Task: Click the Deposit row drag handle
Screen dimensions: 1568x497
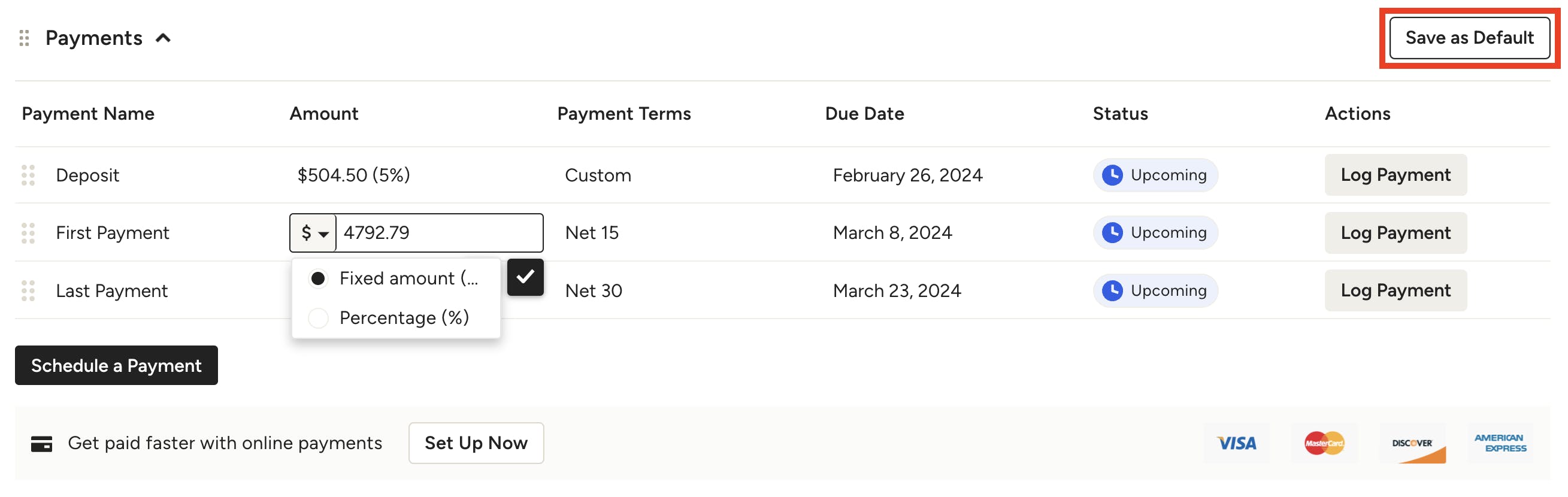Action: (x=28, y=175)
